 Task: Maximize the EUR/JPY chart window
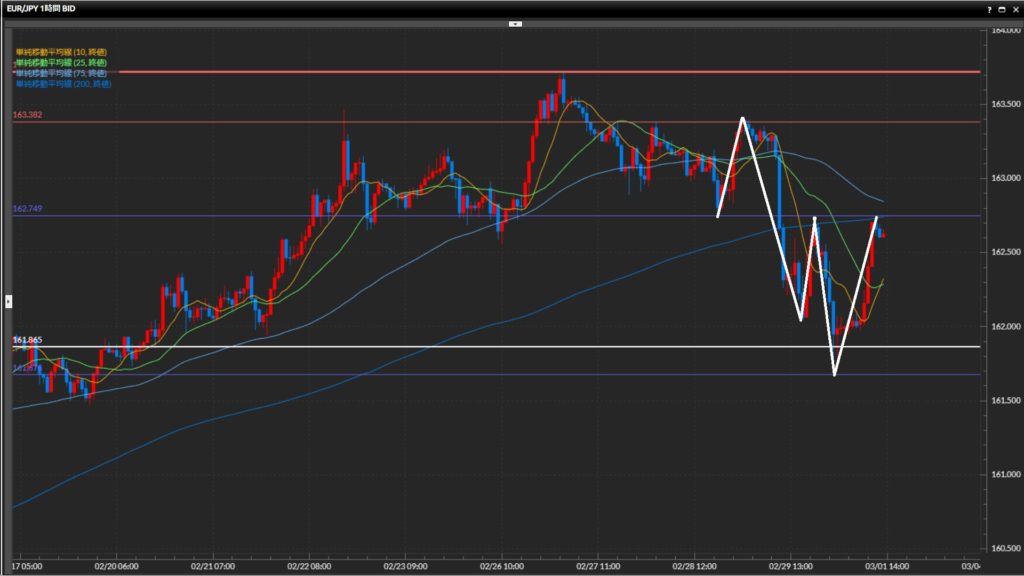(x=1003, y=9)
